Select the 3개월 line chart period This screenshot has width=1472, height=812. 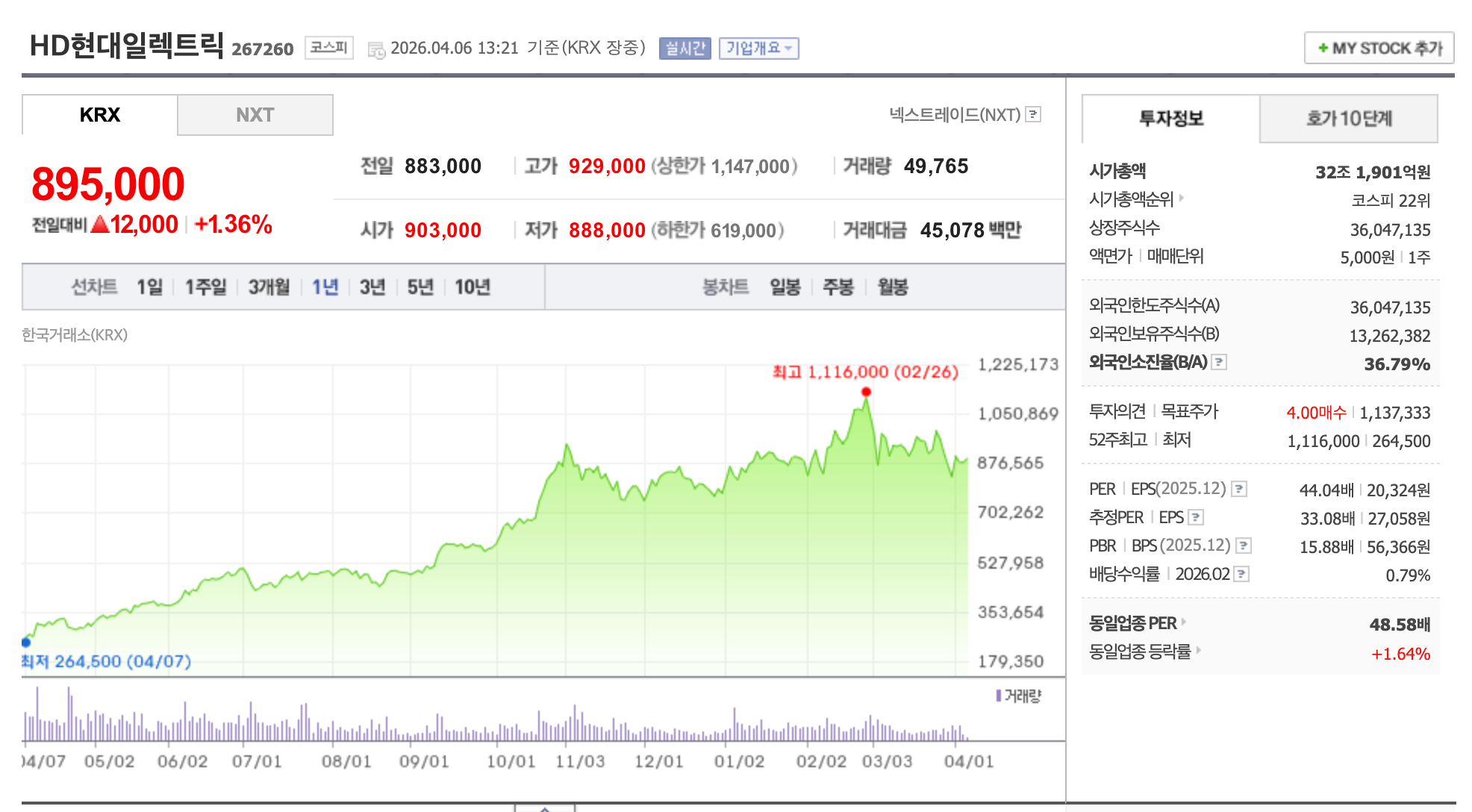click(269, 287)
